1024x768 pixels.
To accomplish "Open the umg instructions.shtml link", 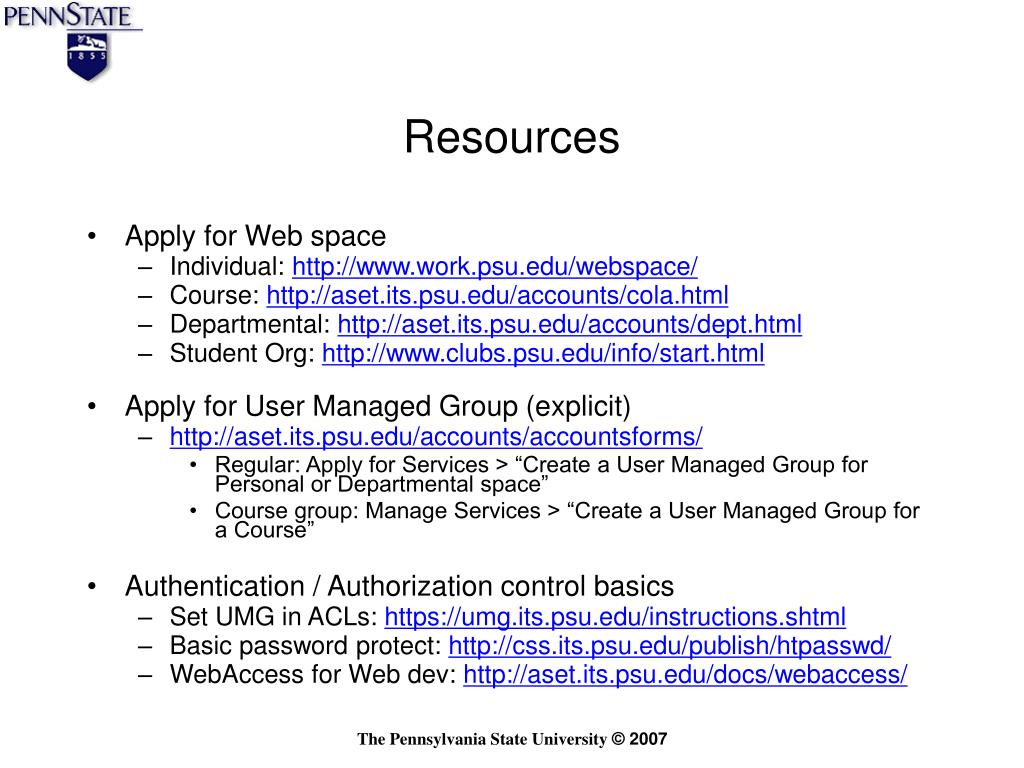I will tap(615, 616).
